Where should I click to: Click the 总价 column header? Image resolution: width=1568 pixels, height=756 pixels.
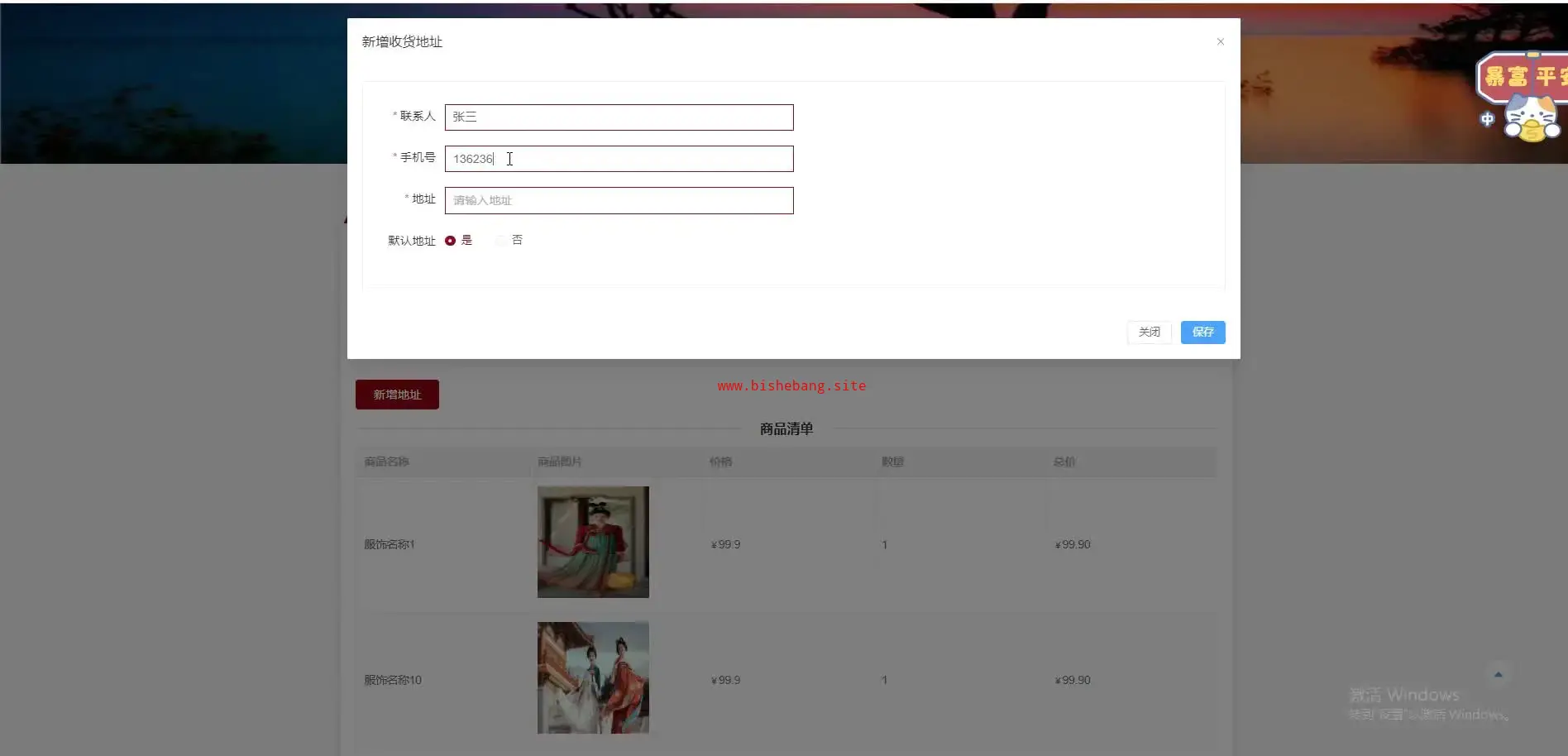1064,462
